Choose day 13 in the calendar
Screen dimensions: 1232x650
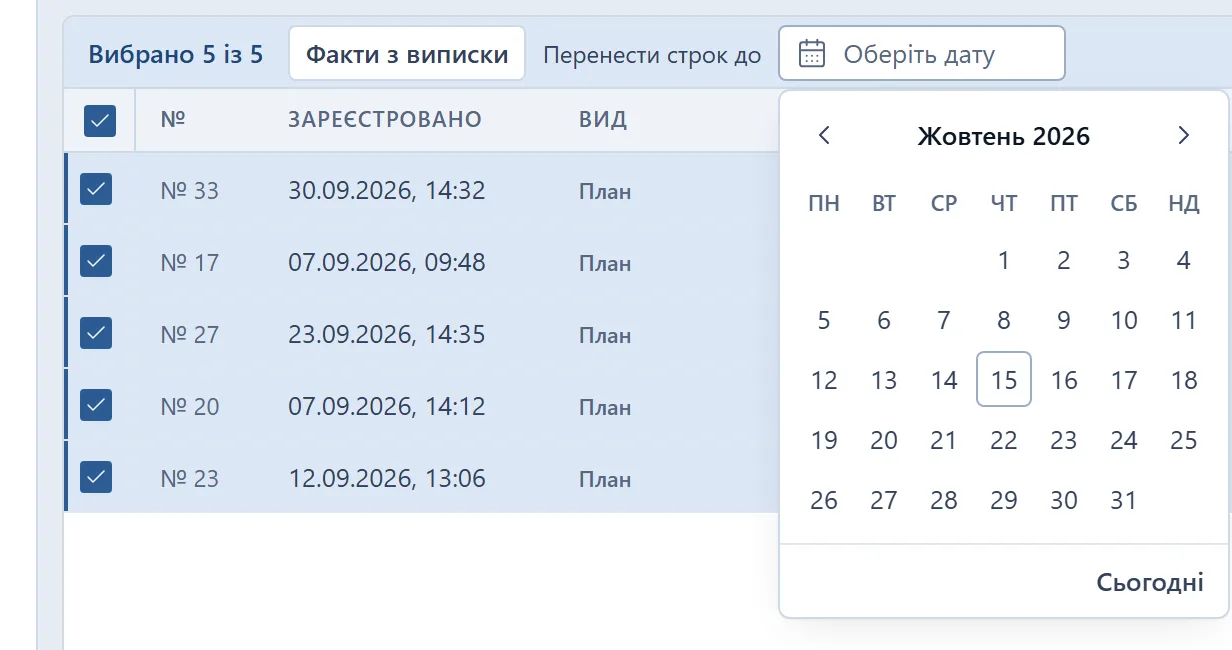[x=884, y=380]
